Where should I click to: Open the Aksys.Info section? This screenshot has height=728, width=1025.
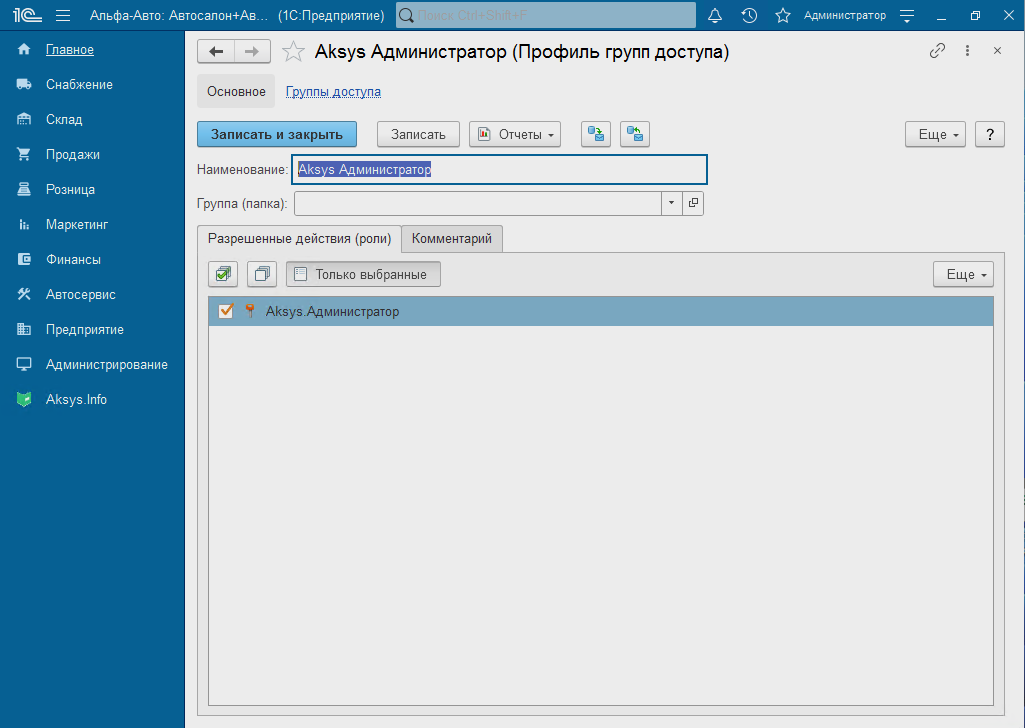click(76, 399)
